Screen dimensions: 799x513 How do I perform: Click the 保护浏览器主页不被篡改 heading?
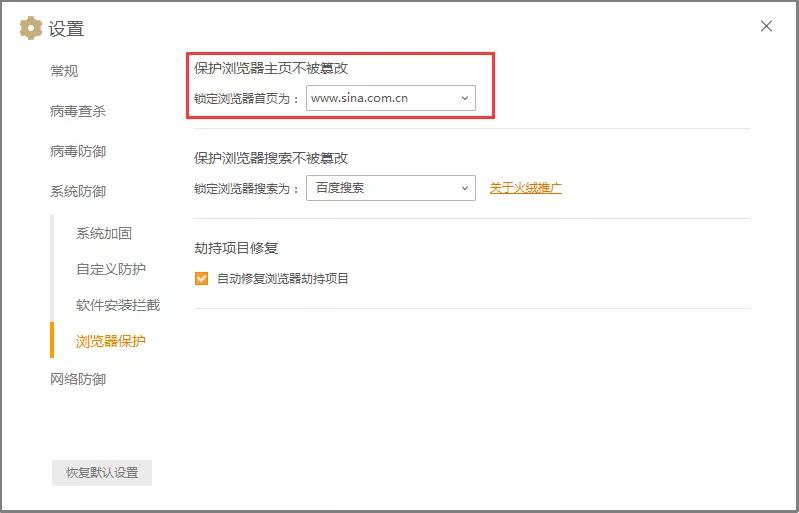click(x=271, y=68)
